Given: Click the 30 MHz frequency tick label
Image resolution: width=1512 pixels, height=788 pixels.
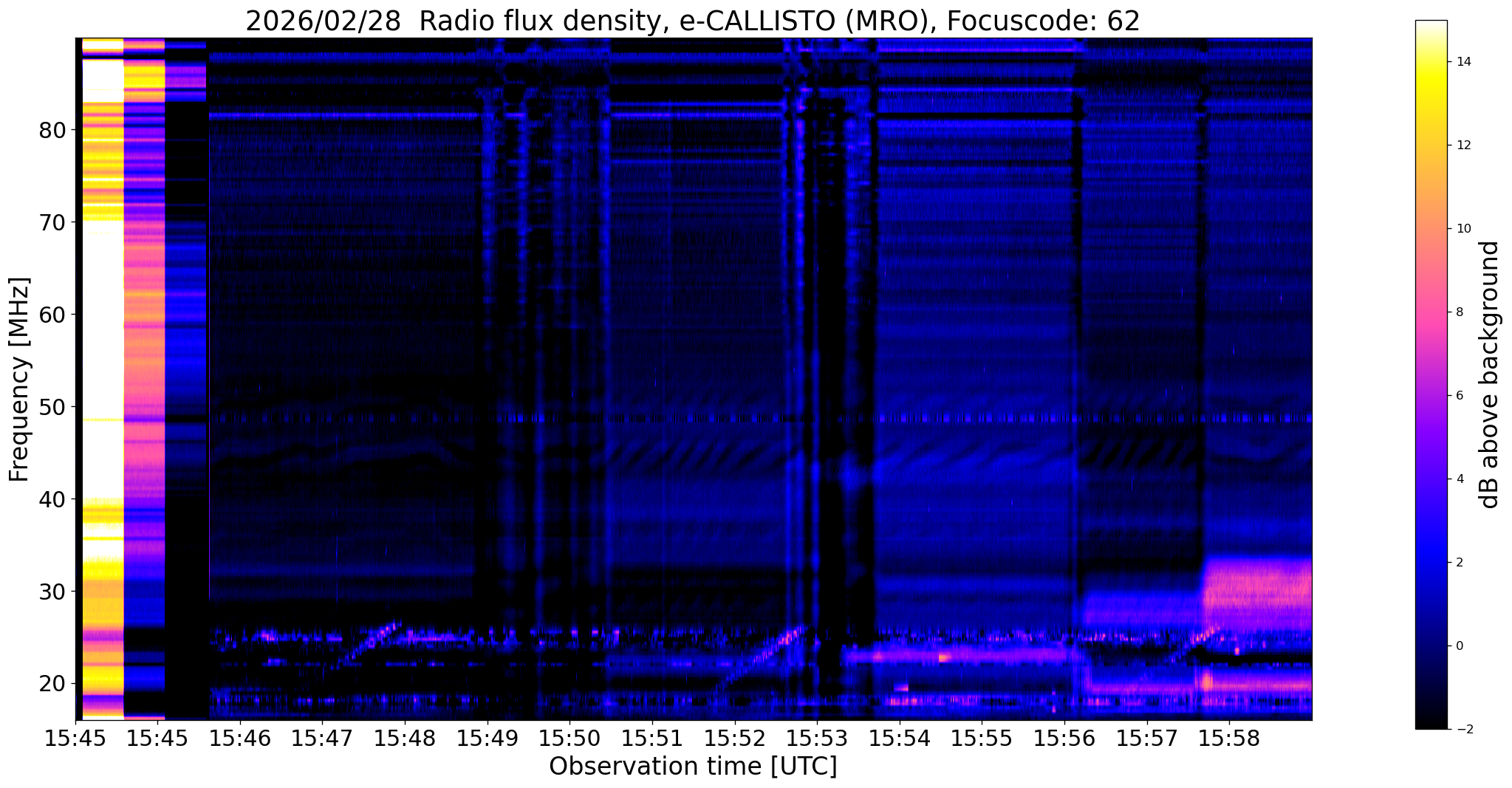Looking at the screenshot, I should click(x=52, y=592).
